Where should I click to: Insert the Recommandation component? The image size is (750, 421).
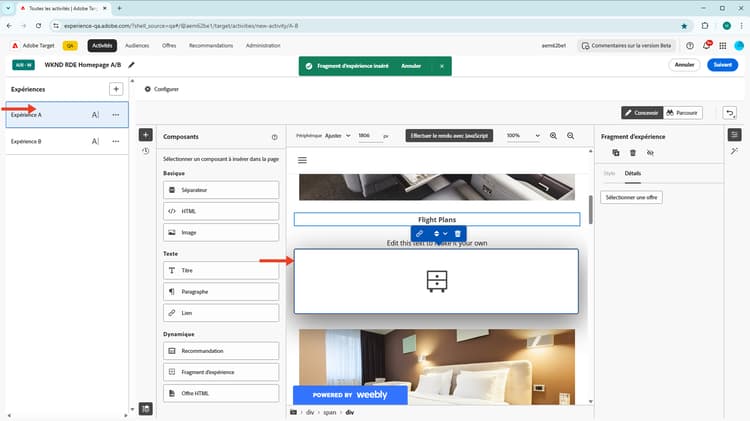pyautogui.click(x=221, y=351)
